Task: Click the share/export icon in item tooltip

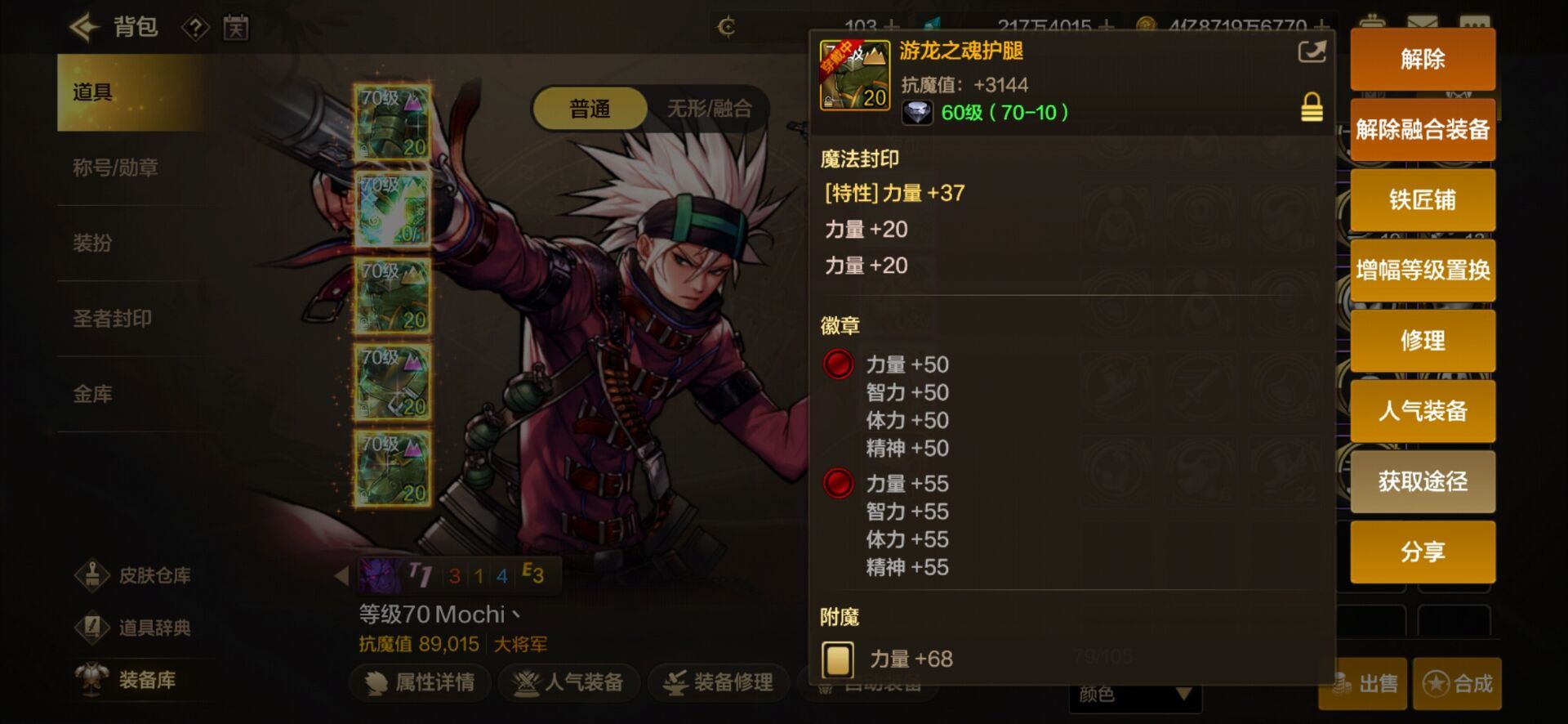Action: click(x=1312, y=52)
